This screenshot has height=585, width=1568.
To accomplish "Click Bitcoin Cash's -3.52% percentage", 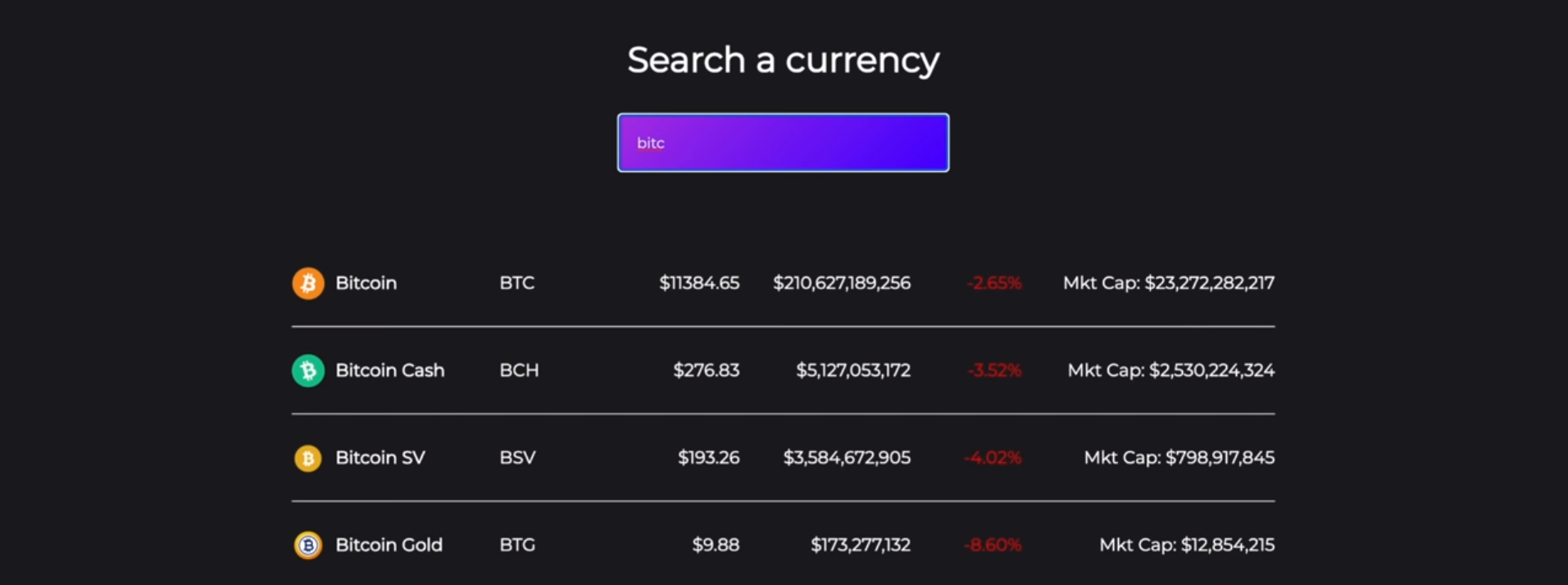I will pyautogui.click(x=993, y=370).
